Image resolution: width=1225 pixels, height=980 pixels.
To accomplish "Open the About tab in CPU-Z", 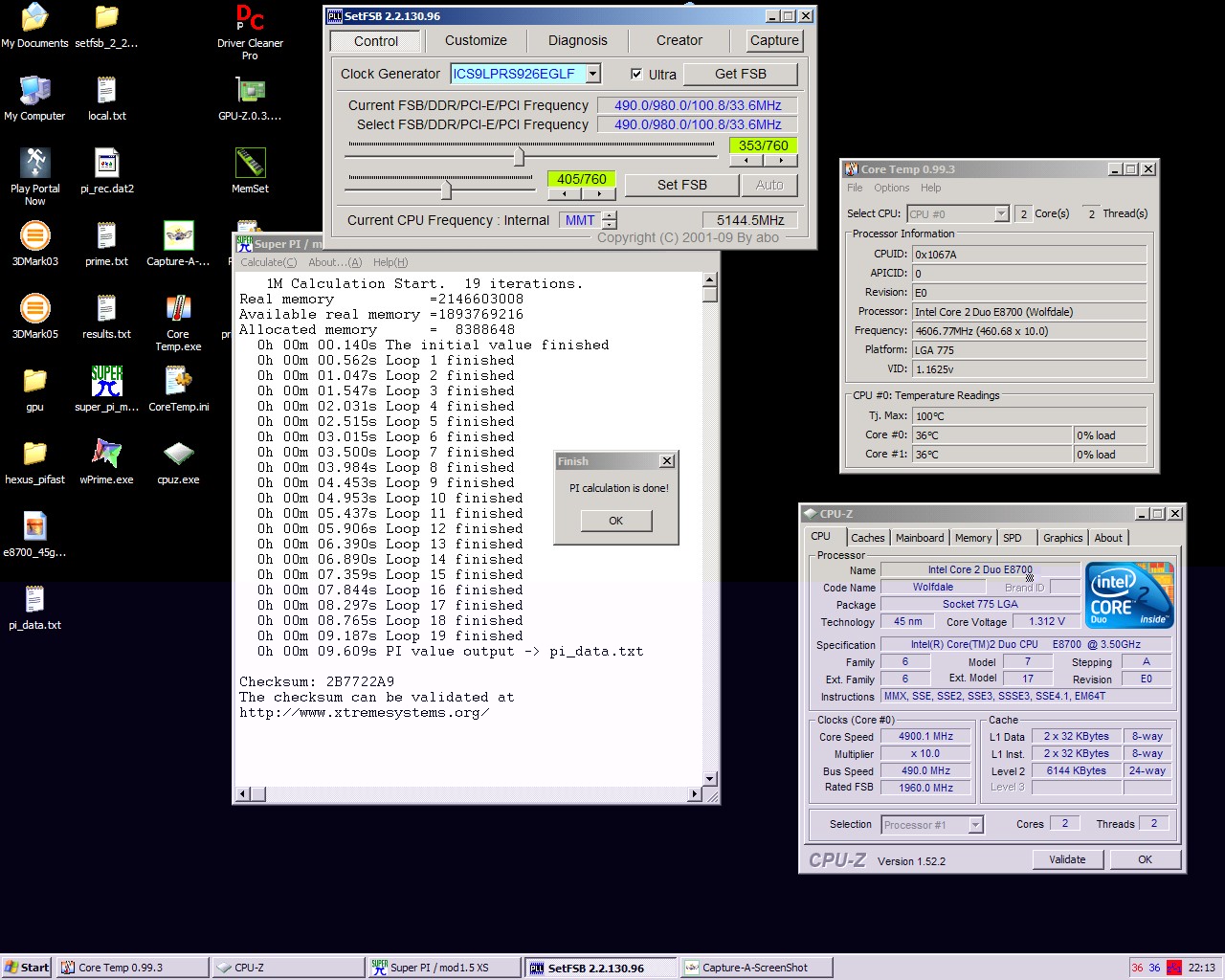I will point(1108,538).
